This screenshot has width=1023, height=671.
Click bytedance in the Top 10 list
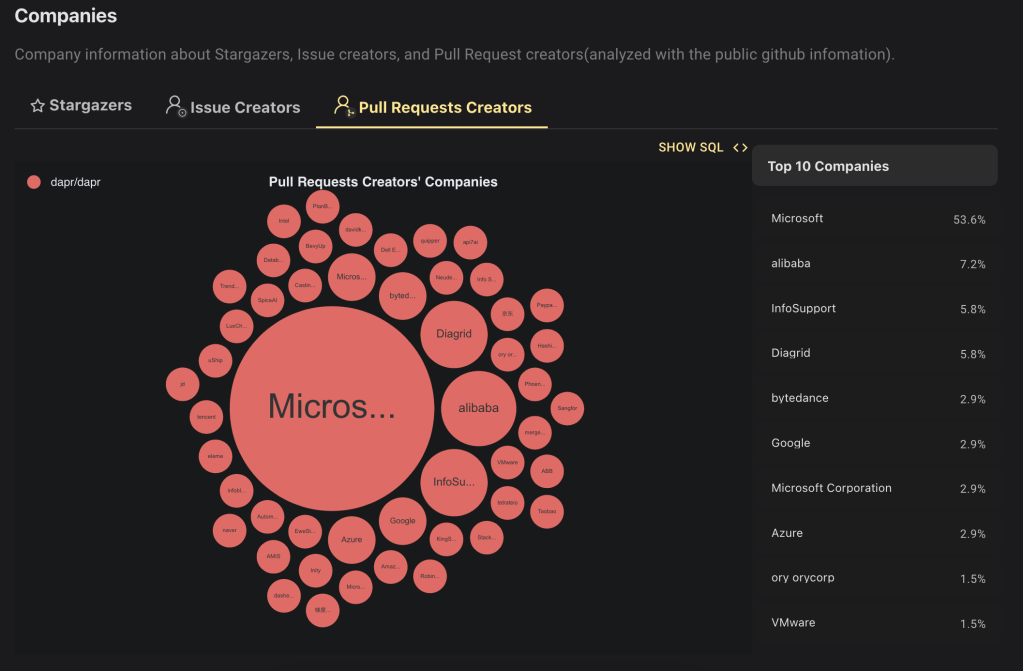point(800,398)
